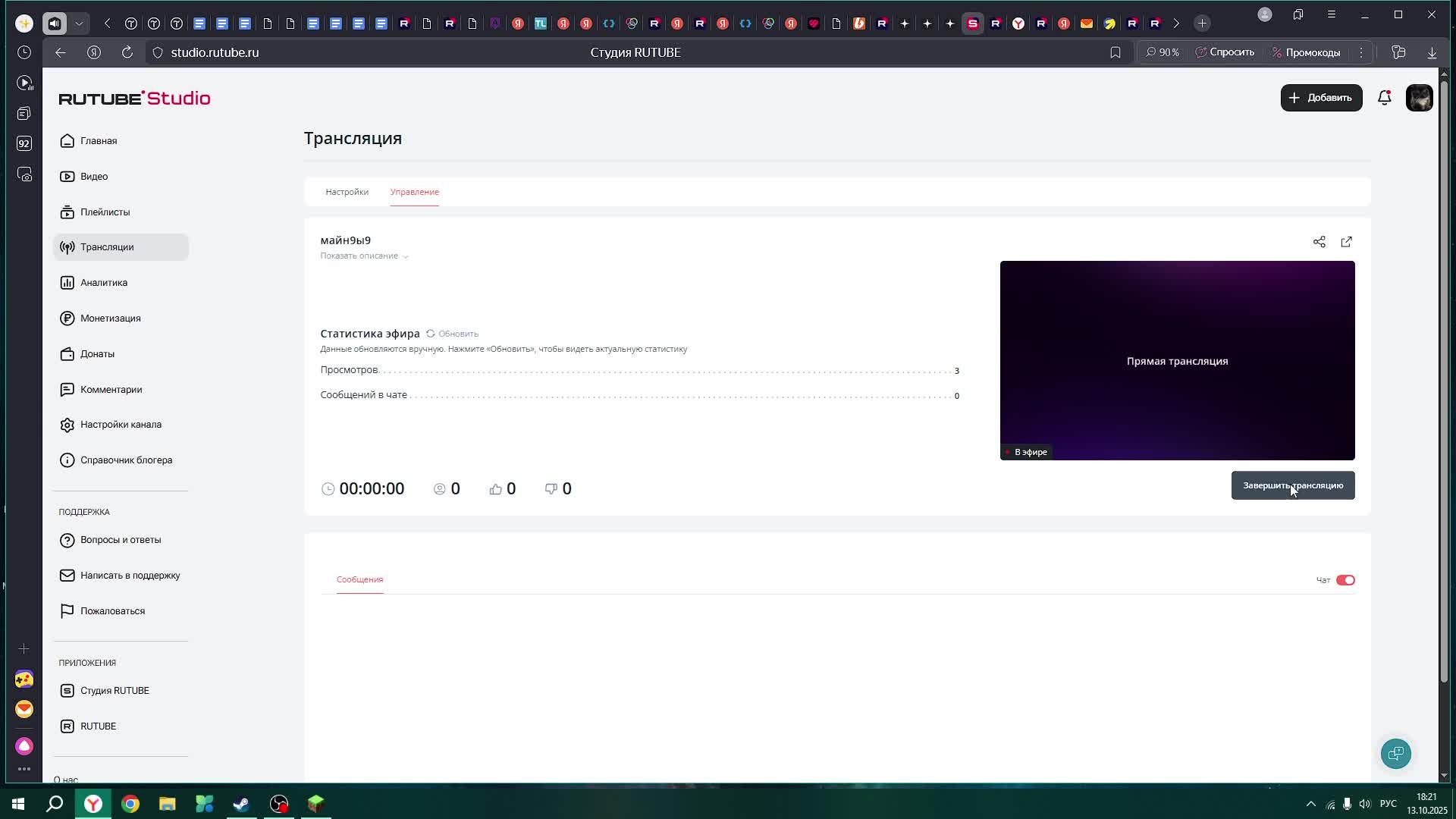
Task: Click the Добавить button
Action: 1321,98
